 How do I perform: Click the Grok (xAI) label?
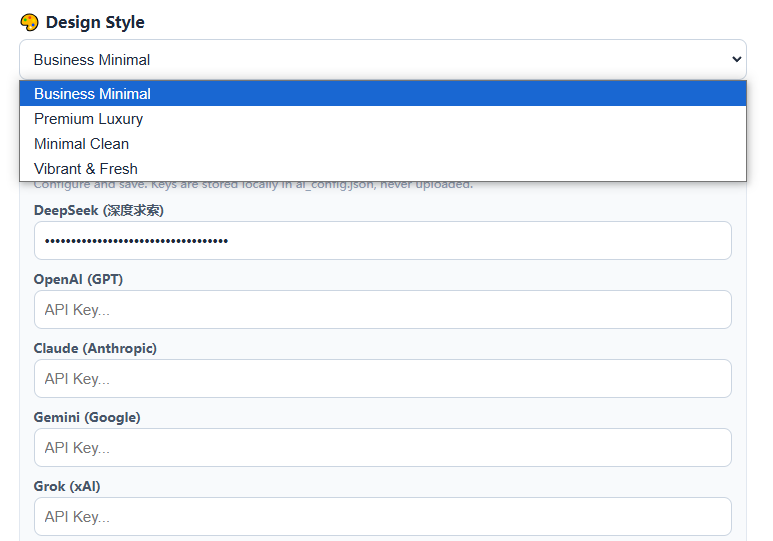(67, 487)
